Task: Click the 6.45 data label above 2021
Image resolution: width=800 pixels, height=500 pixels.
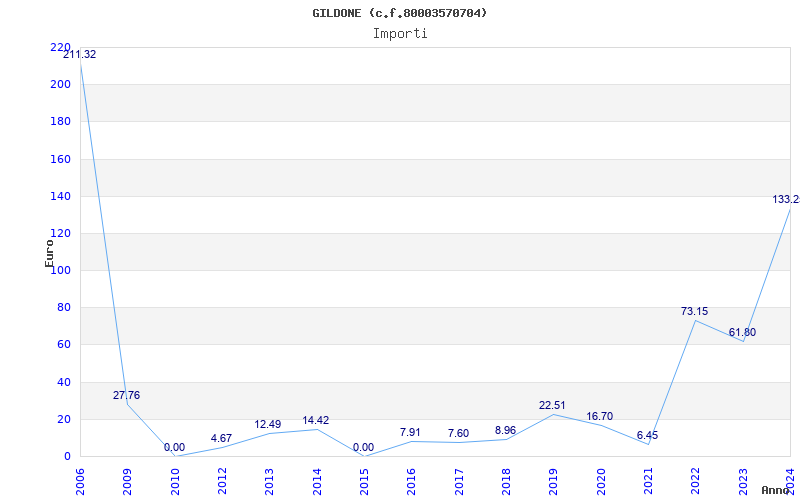Action: click(x=647, y=436)
